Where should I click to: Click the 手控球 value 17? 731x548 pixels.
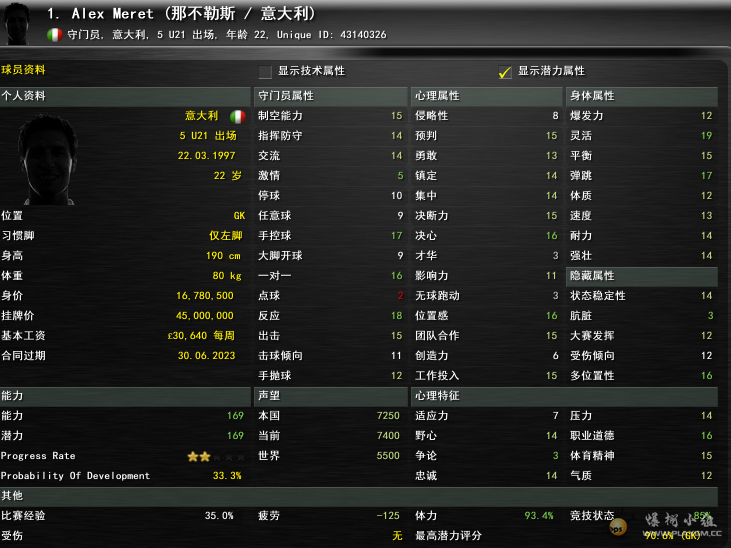click(397, 236)
